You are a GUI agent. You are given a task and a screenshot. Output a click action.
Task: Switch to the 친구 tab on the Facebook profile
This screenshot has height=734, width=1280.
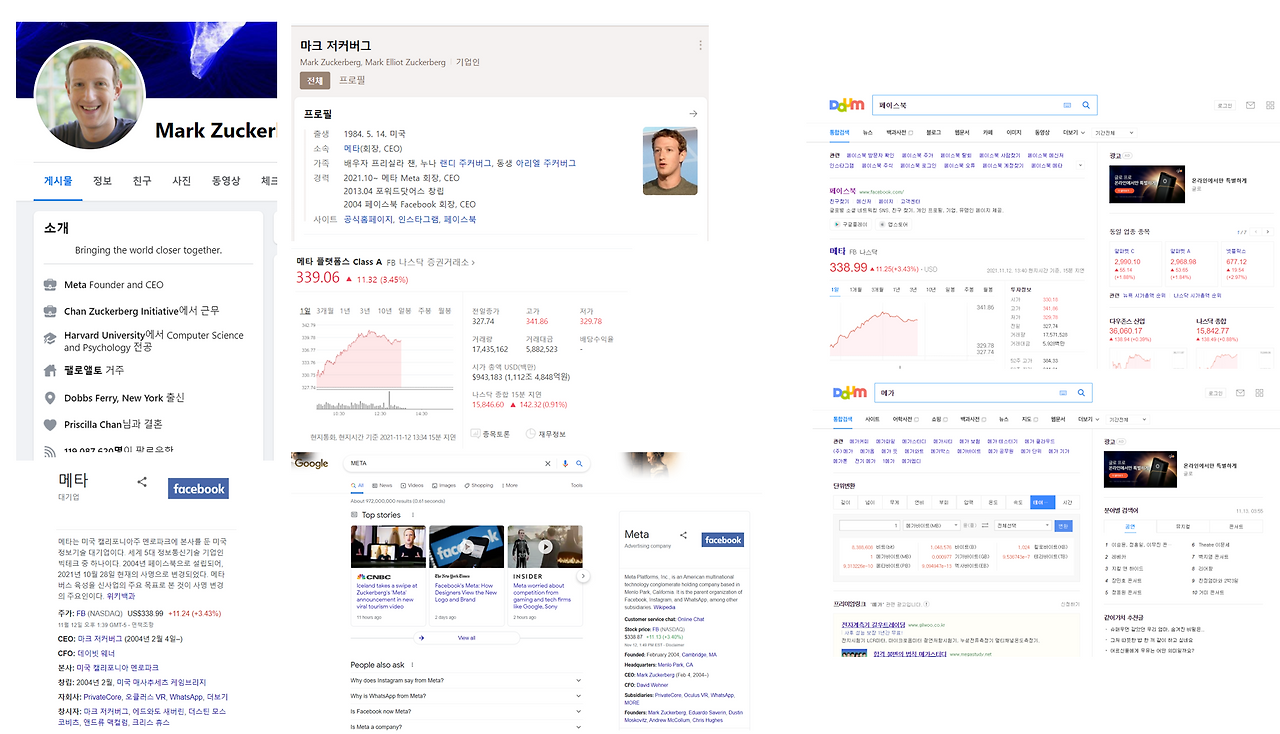coord(142,181)
